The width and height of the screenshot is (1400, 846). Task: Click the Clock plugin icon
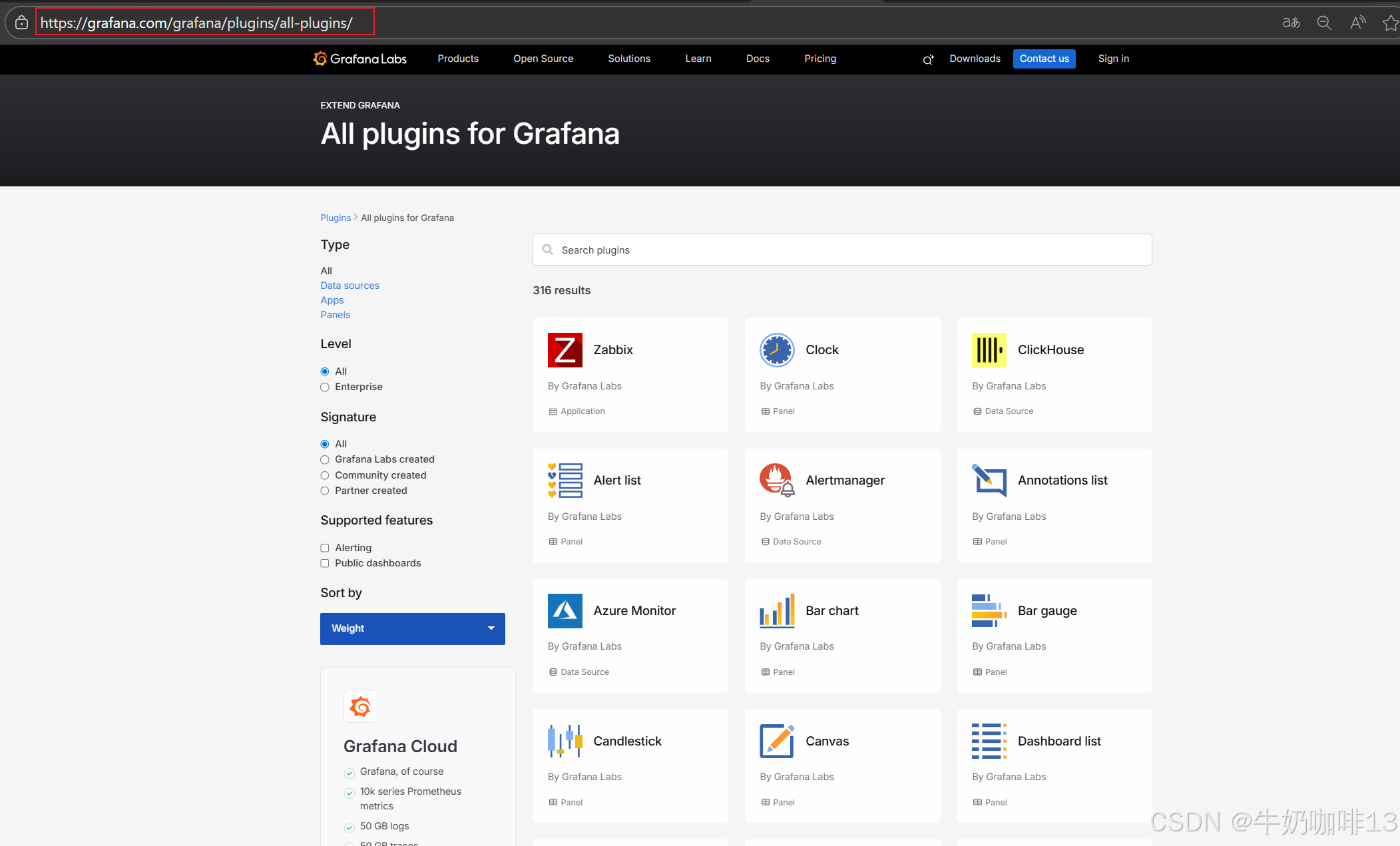(776, 350)
